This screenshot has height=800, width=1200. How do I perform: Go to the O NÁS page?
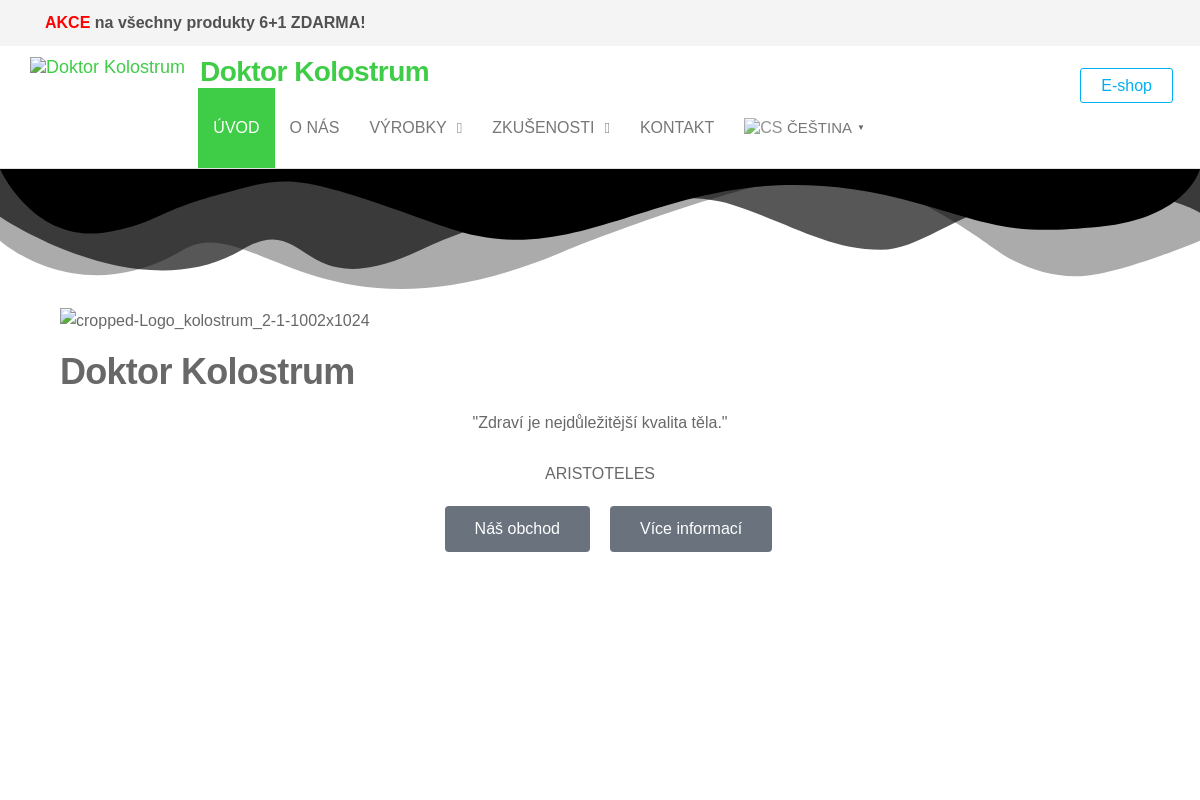point(314,128)
